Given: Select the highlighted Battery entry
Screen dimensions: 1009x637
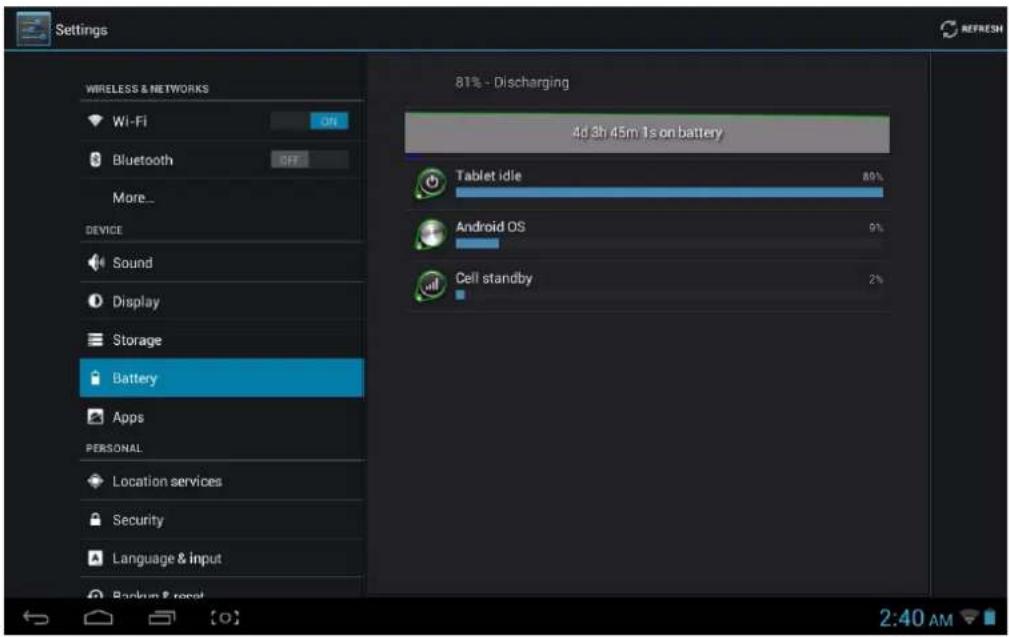Looking at the screenshot, I should coord(222,378).
